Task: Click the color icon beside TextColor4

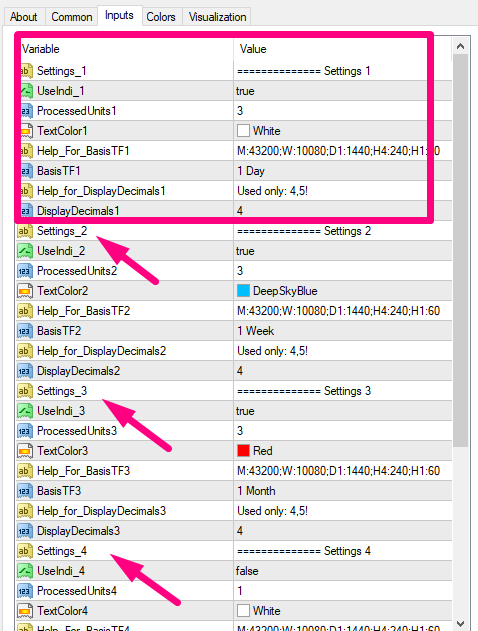Action: pyautogui.click(x=25, y=611)
